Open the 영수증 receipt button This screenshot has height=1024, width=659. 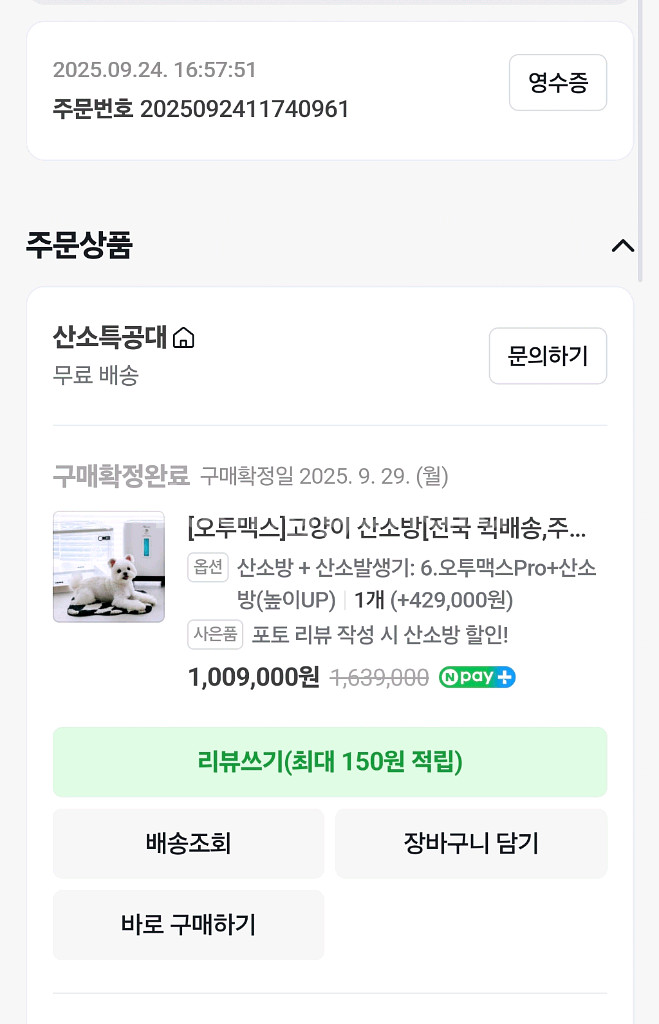[557, 82]
